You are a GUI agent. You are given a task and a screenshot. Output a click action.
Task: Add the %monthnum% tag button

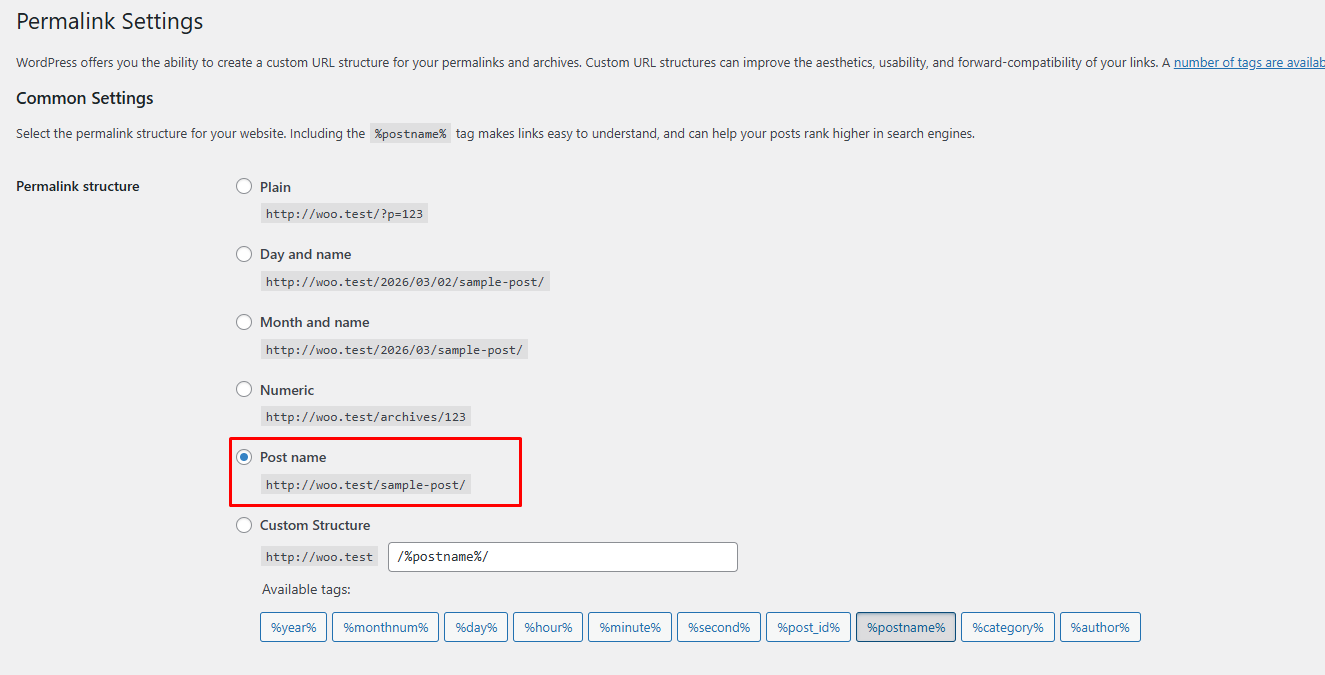386,628
